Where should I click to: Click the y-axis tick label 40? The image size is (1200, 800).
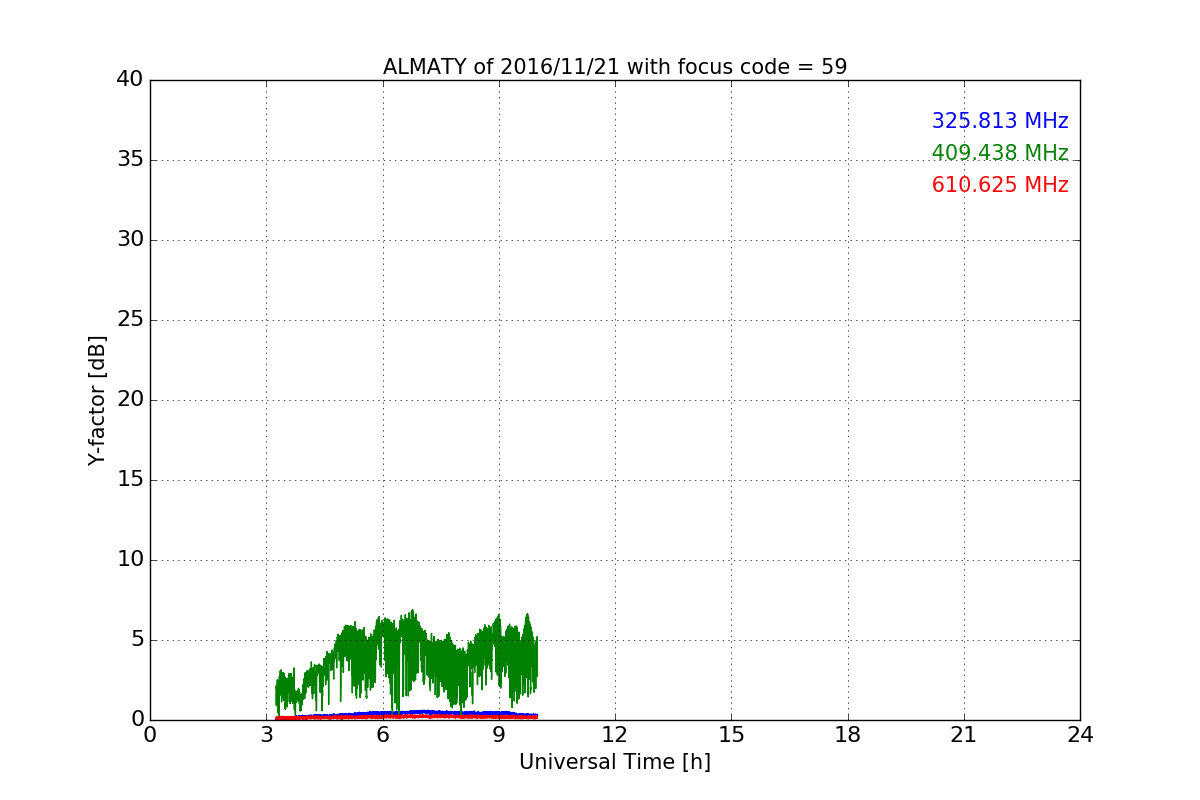[130, 80]
